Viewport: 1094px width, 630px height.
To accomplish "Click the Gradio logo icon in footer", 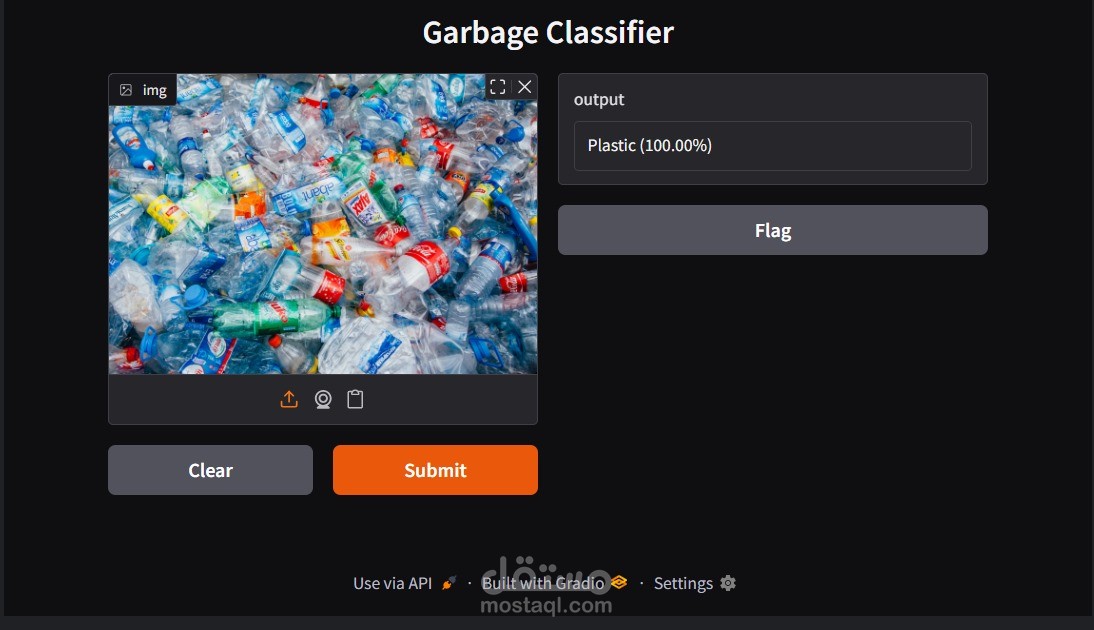I will pos(619,582).
